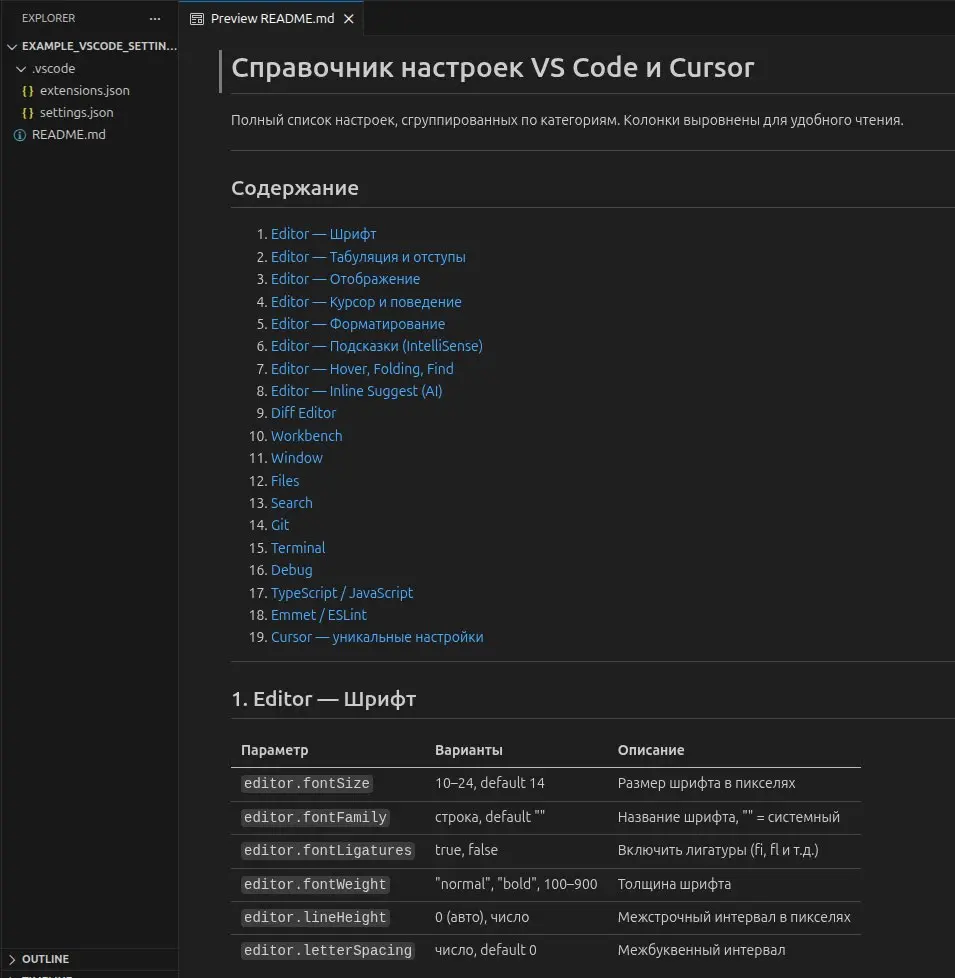Click the editor.fontWeight code cell

[315, 884]
